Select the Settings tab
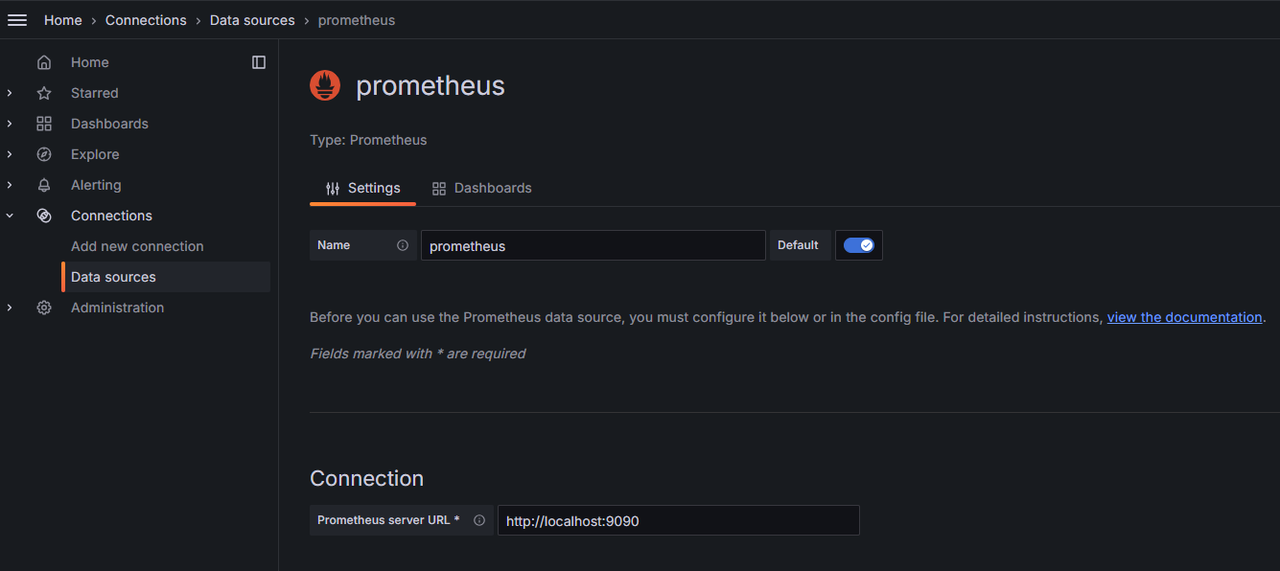Viewport: 1280px width, 571px height. coord(363,188)
